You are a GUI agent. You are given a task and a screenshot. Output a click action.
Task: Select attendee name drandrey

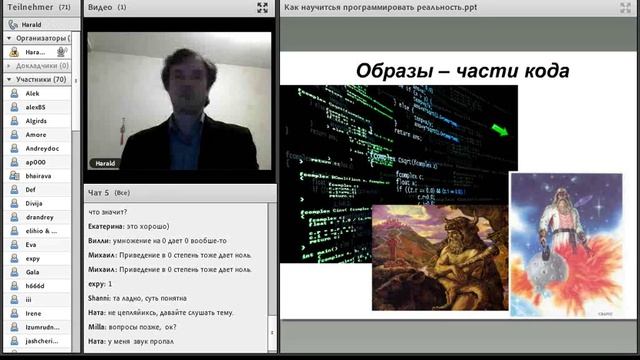tap(40, 217)
